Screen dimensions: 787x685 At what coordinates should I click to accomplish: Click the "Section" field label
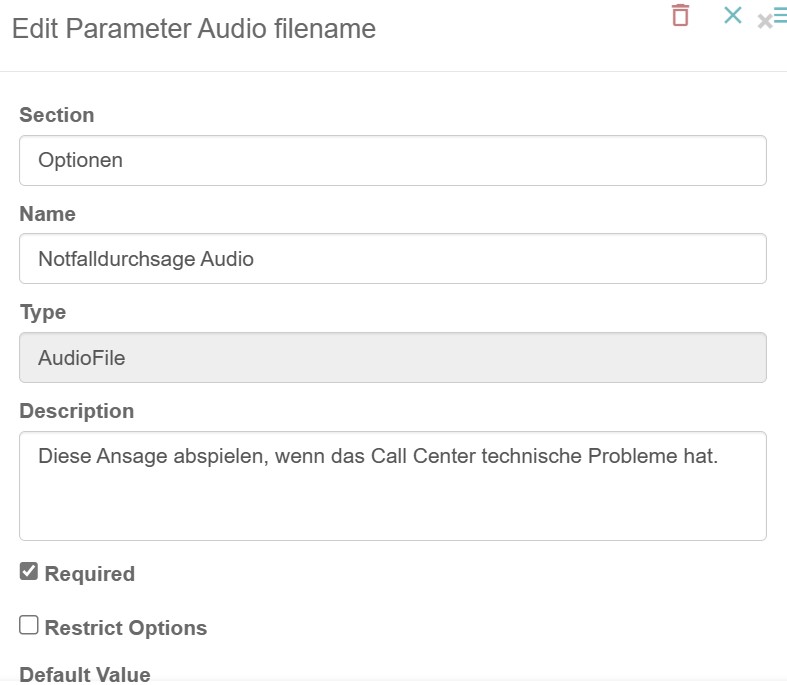tap(57, 115)
